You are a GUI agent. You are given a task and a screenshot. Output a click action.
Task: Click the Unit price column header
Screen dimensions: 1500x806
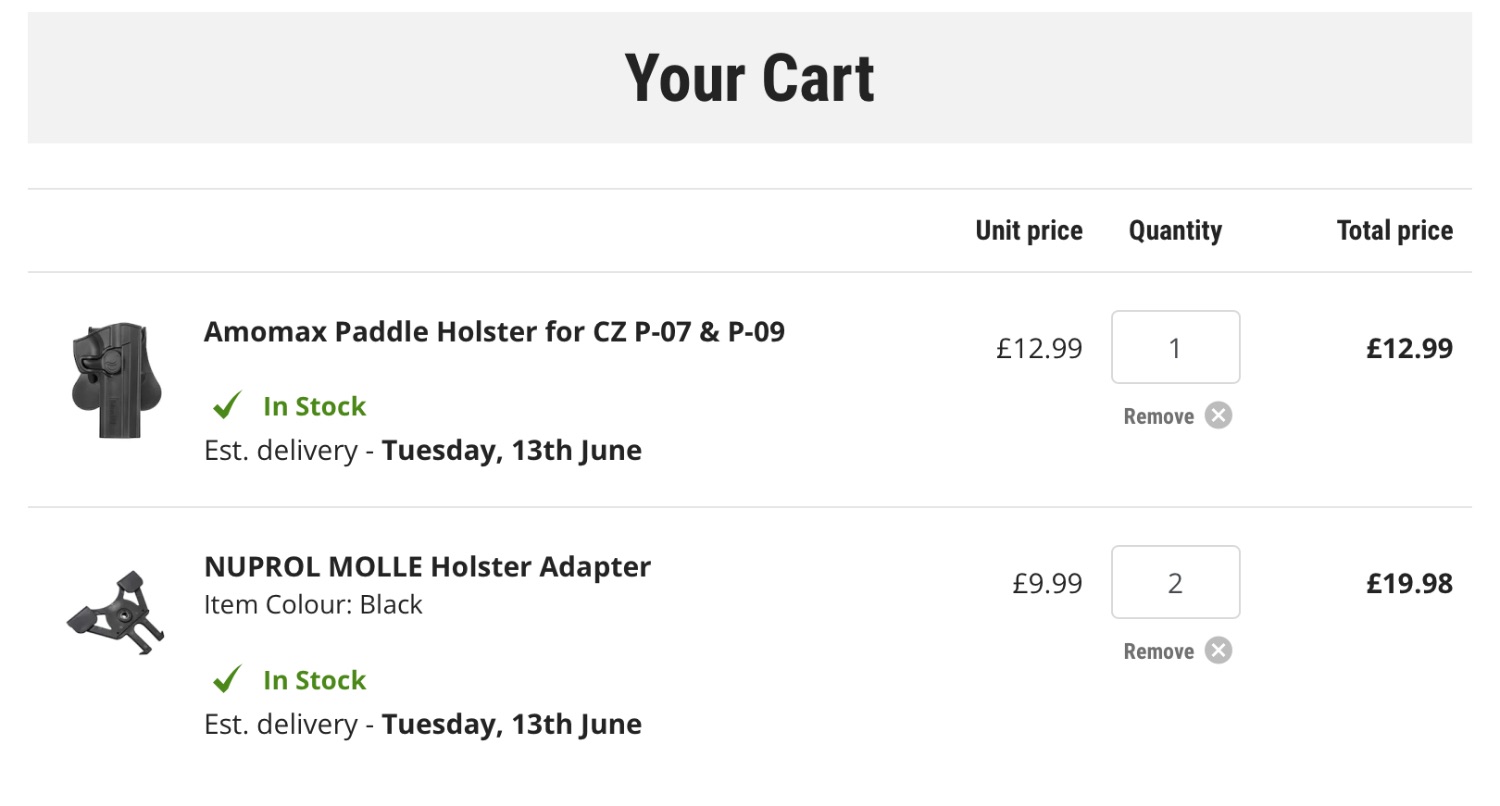tap(1028, 231)
